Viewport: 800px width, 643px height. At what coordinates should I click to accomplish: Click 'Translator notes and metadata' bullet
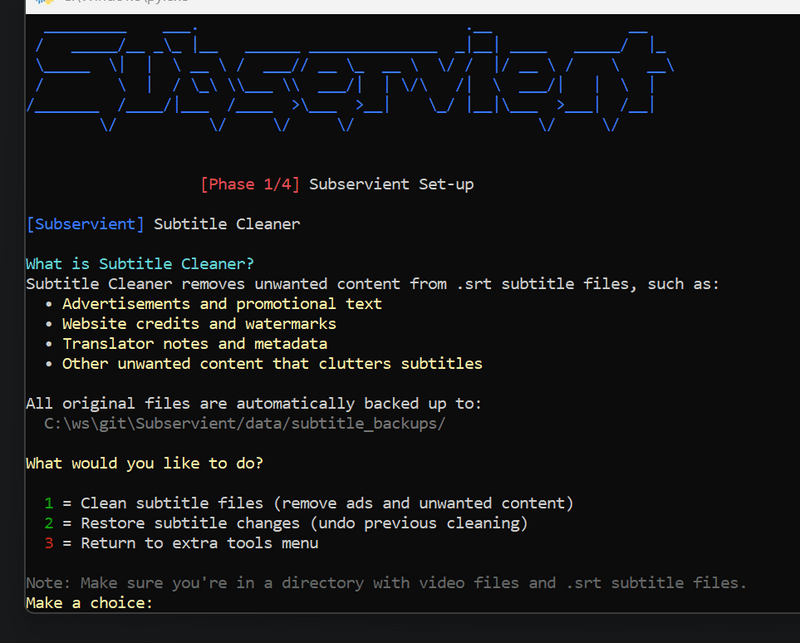pyautogui.click(x=195, y=343)
